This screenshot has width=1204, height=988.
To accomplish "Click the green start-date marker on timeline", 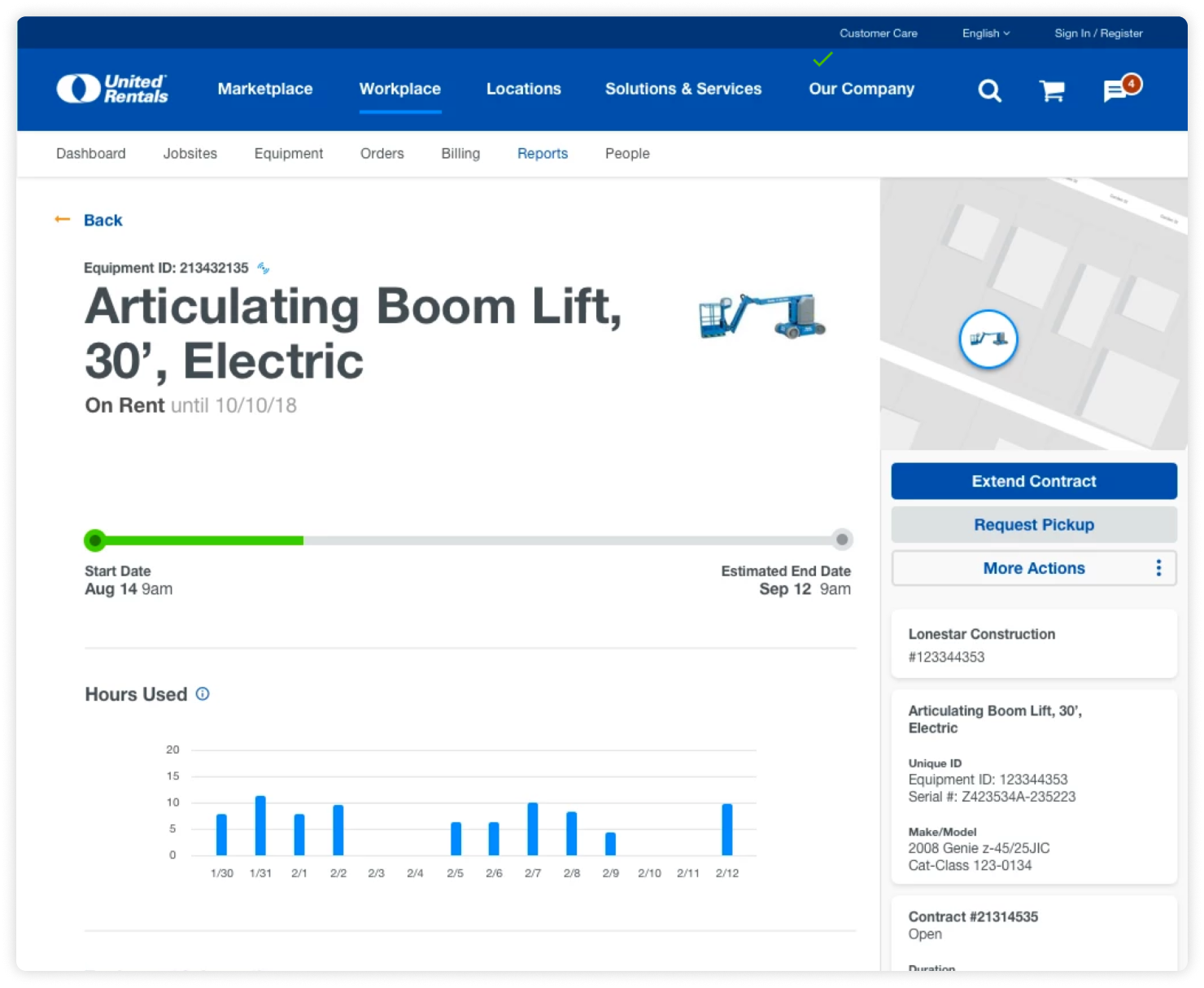I will [x=95, y=540].
